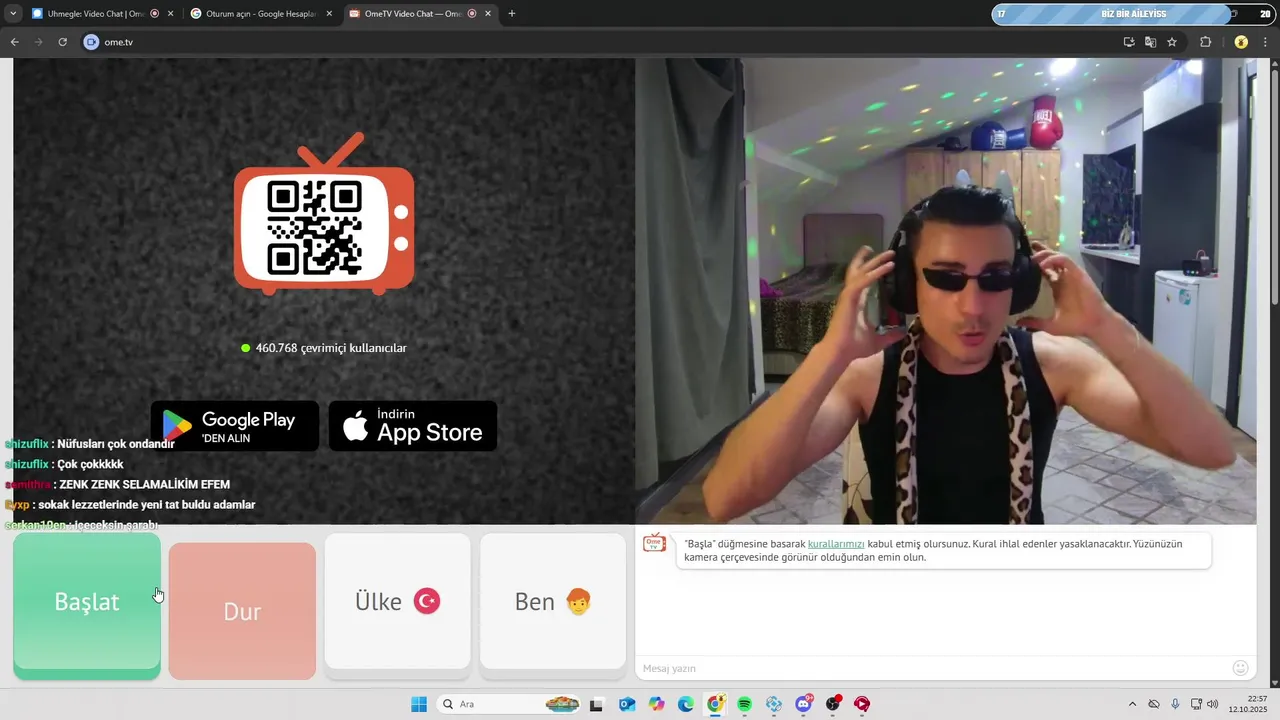
Task: Open the Chrome three-dot menu
Action: pyautogui.click(x=1266, y=42)
